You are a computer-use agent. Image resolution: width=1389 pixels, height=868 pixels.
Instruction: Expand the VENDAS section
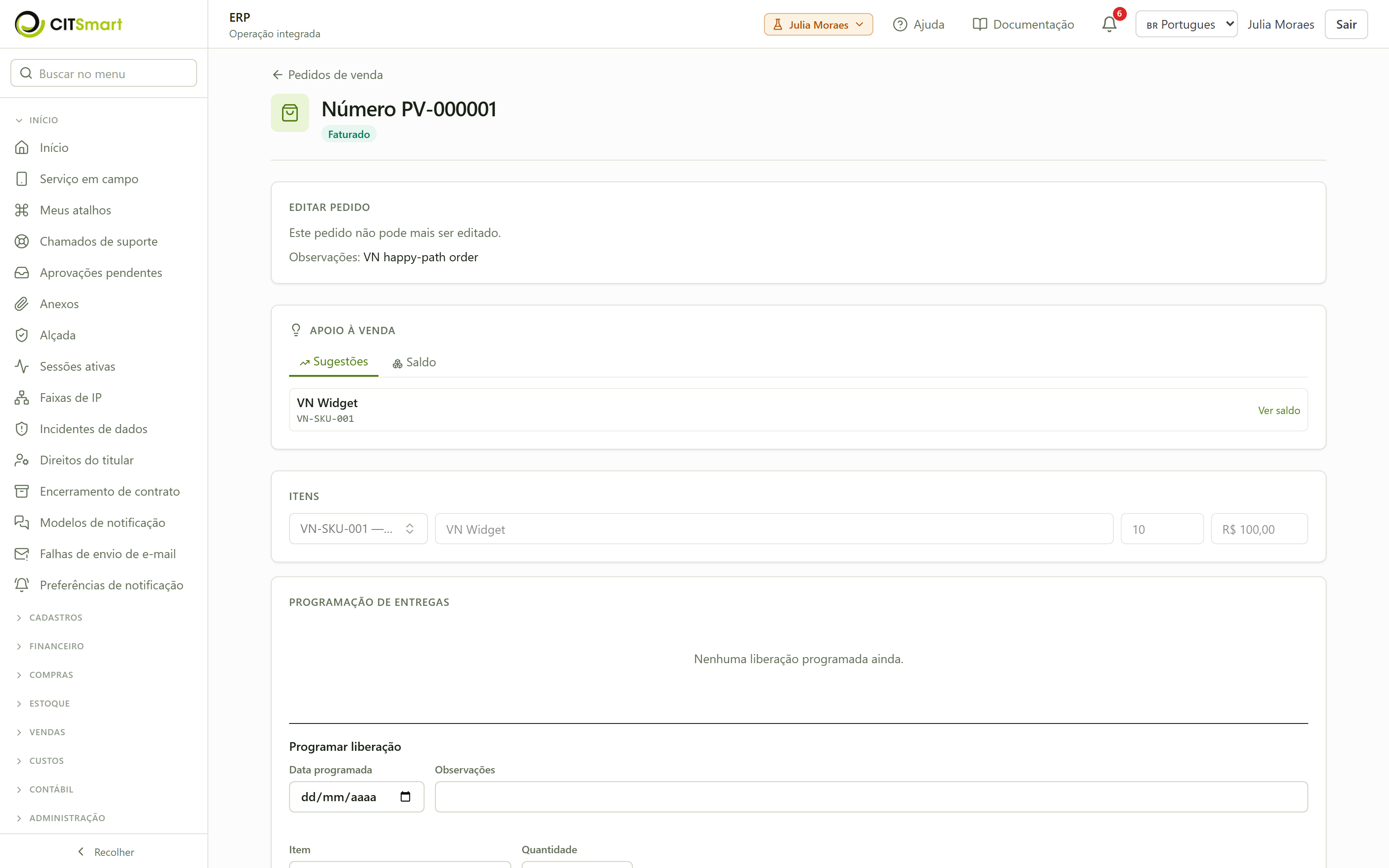[x=41, y=733]
